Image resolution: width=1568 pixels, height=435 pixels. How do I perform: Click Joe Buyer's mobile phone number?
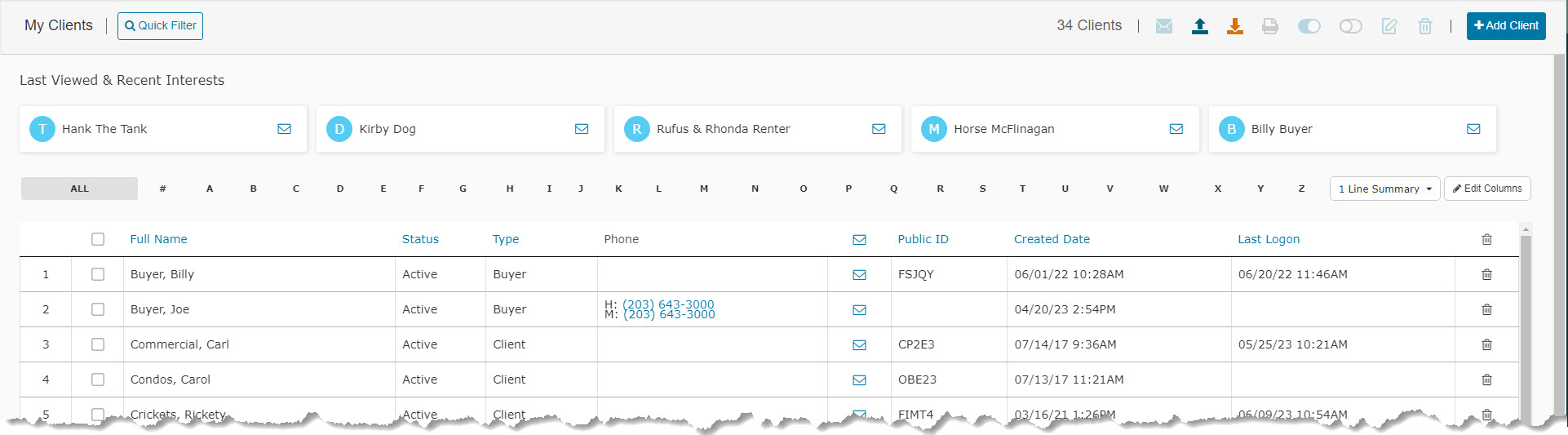(x=669, y=314)
